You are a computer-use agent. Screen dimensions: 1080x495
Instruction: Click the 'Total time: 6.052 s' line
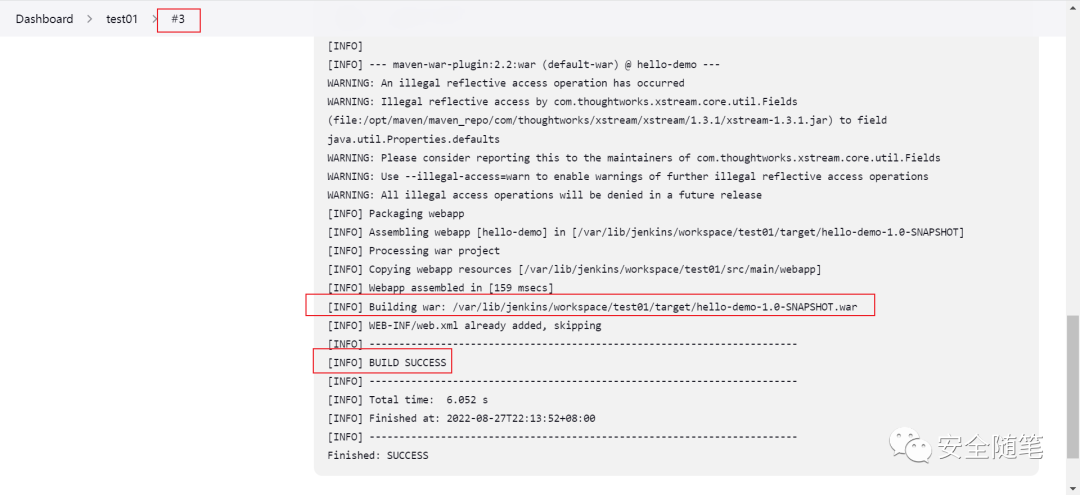(x=408, y=399)
